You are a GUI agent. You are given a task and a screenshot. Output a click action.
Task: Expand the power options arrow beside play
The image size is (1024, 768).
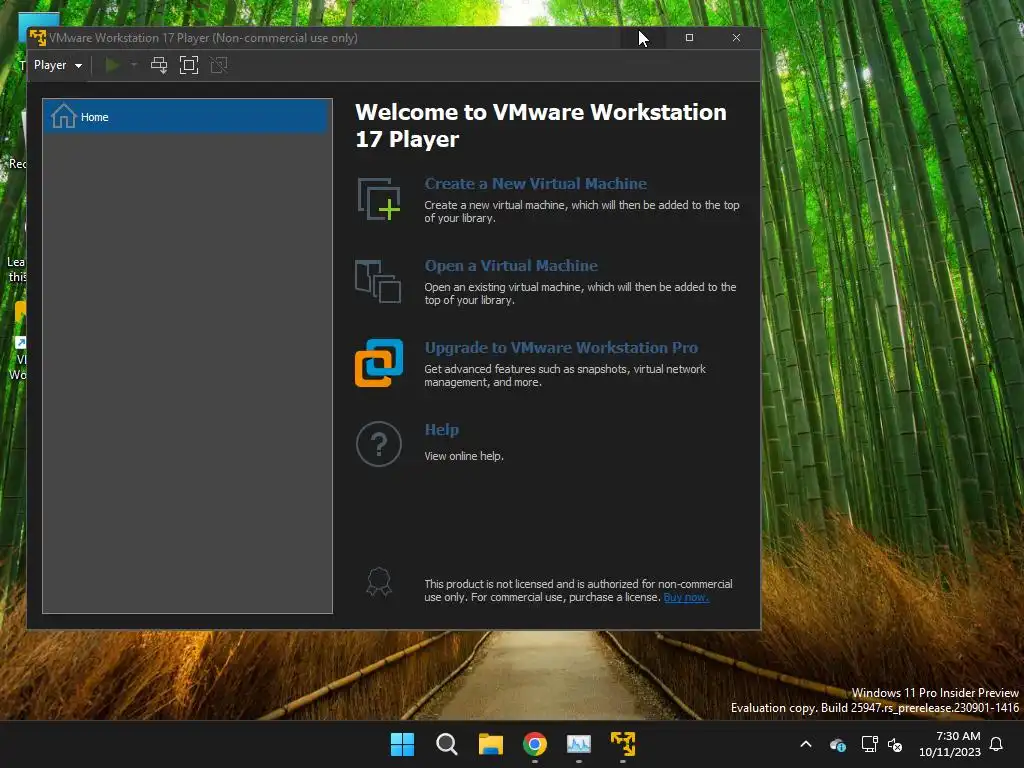point(134,65)
